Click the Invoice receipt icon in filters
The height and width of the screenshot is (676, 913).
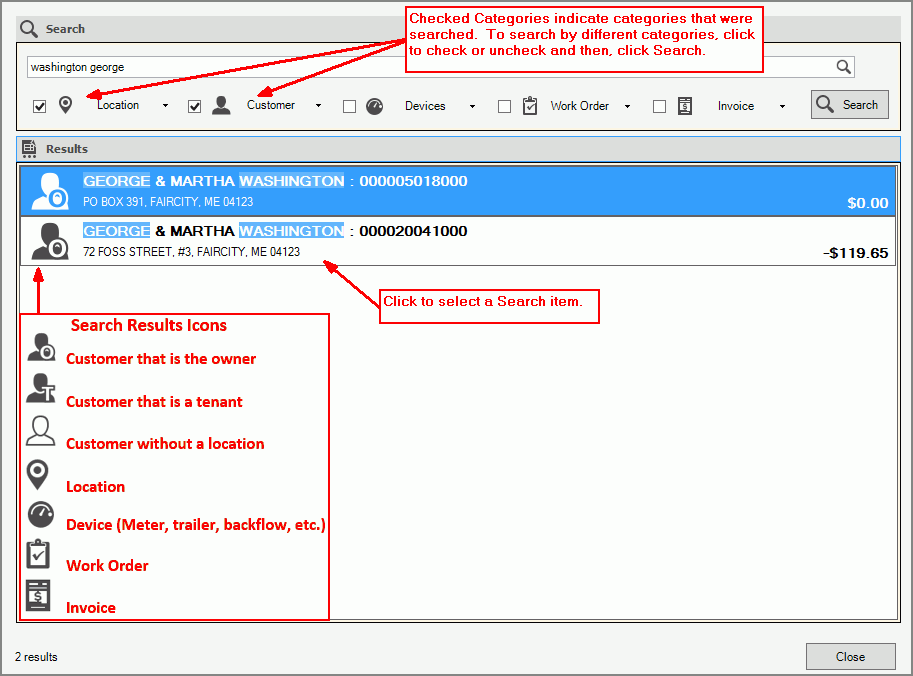(685, 106)
